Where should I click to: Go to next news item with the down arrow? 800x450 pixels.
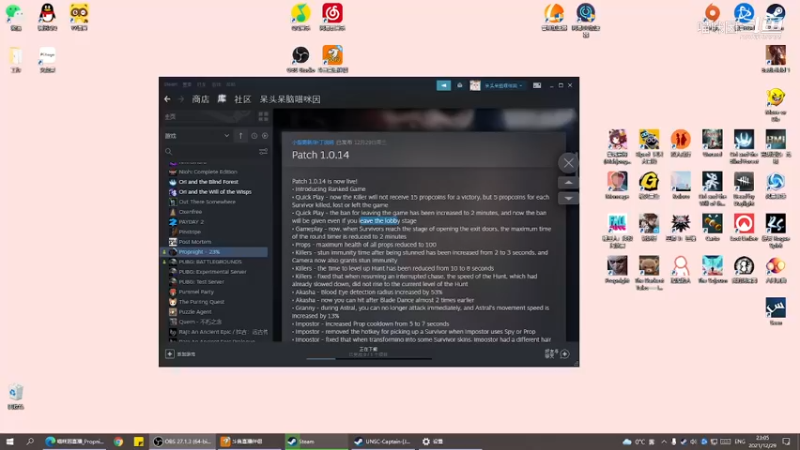coord(568,198)
